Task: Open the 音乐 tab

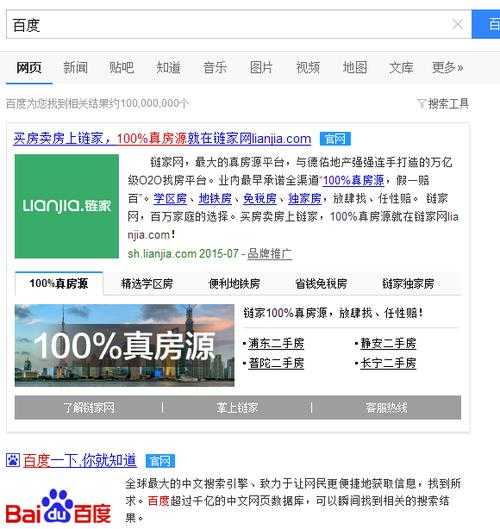Action: click(215, 68)
